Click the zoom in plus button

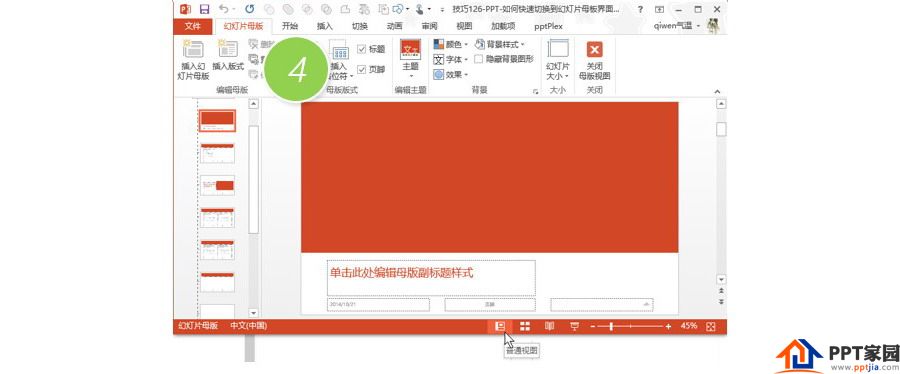point(668,326)
